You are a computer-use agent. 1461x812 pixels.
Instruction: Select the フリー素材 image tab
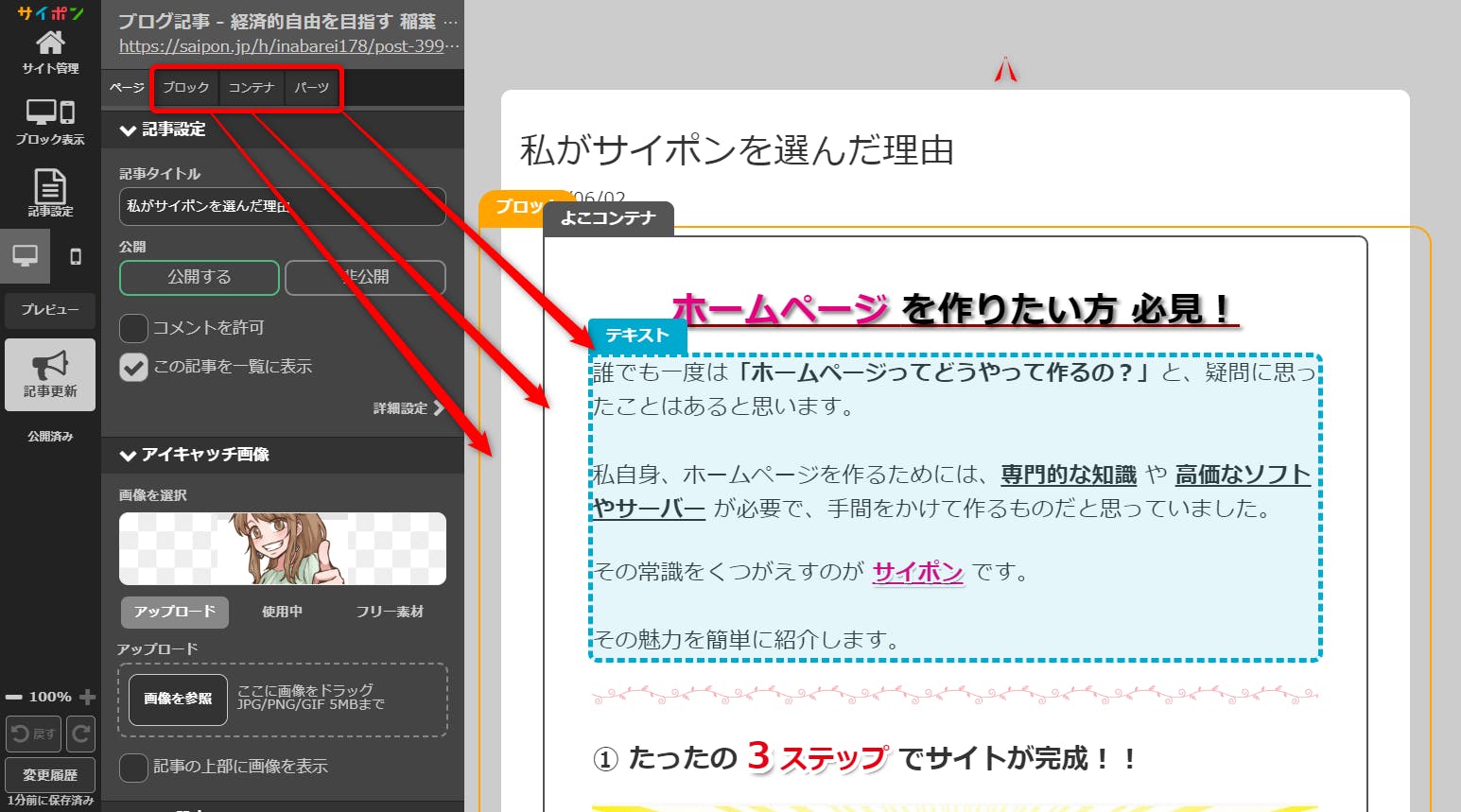pos(390,612)
